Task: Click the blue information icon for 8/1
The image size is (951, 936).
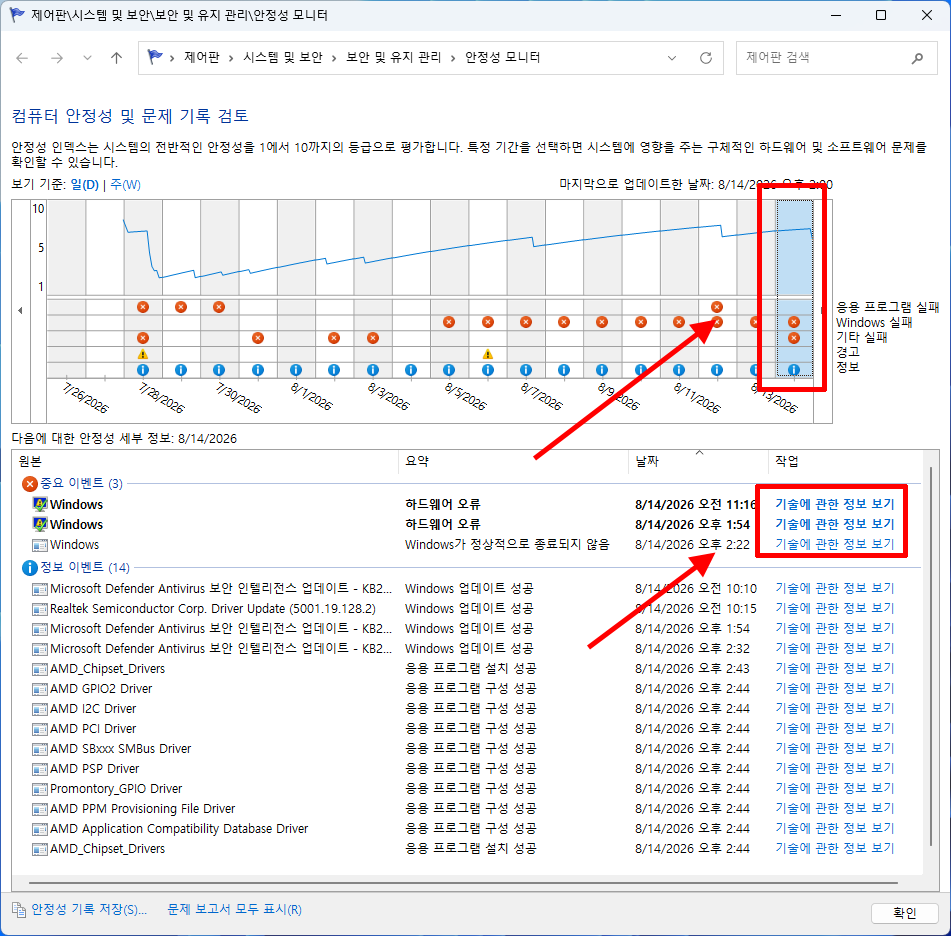Action: [296, 370]
